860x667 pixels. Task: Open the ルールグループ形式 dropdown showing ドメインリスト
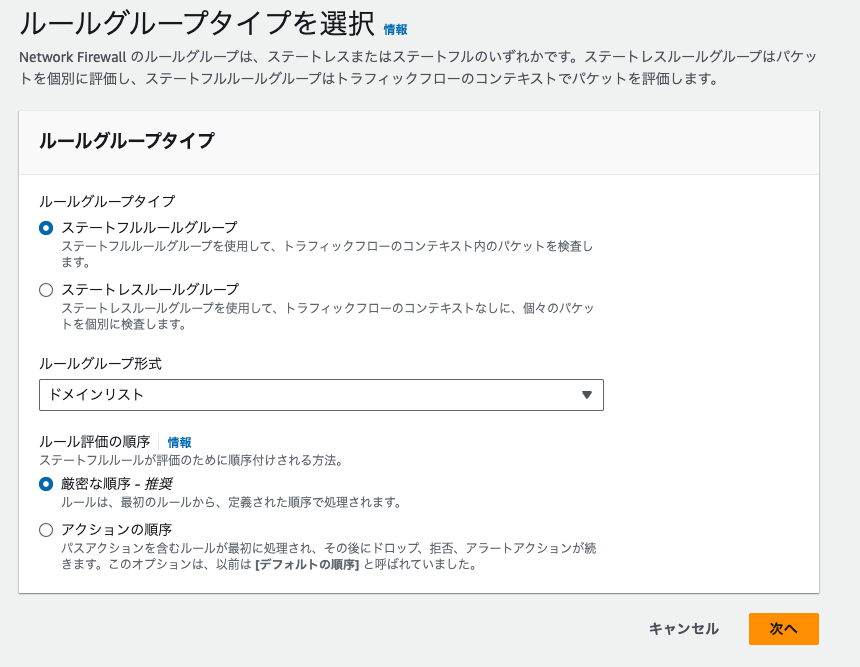coord(320,395)
